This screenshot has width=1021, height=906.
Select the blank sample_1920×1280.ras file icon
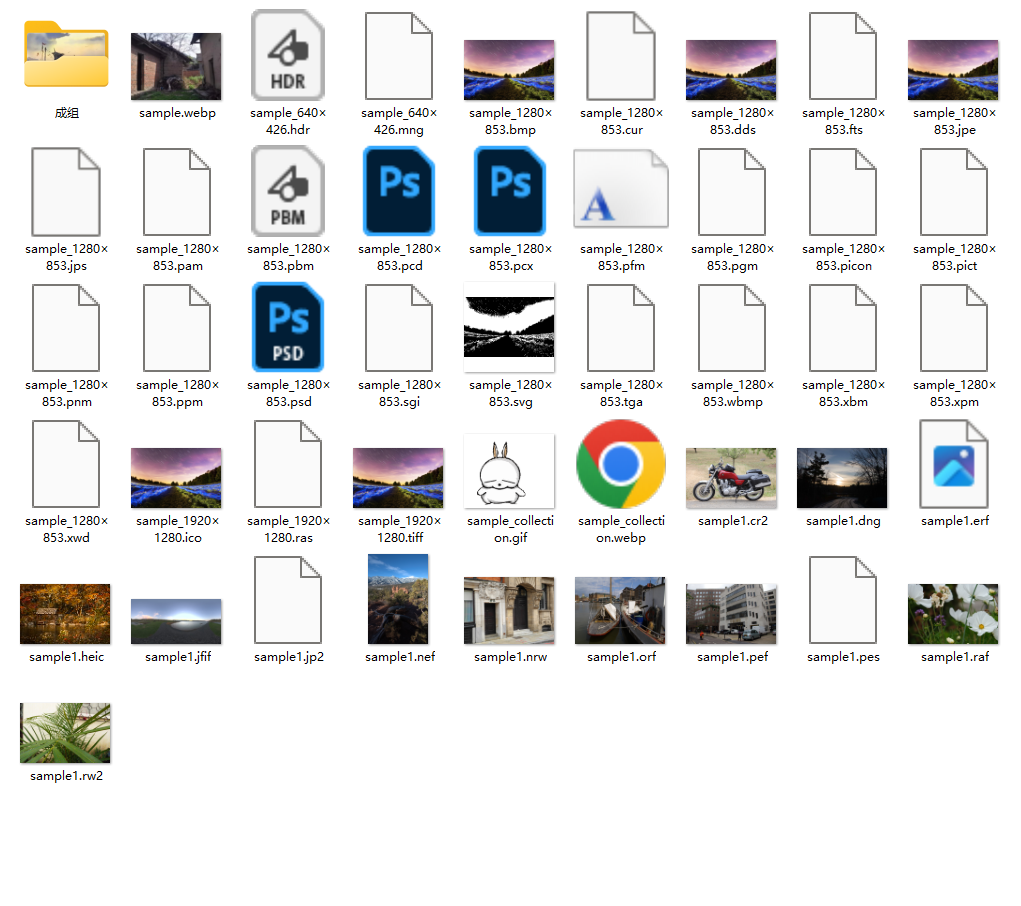288,464
